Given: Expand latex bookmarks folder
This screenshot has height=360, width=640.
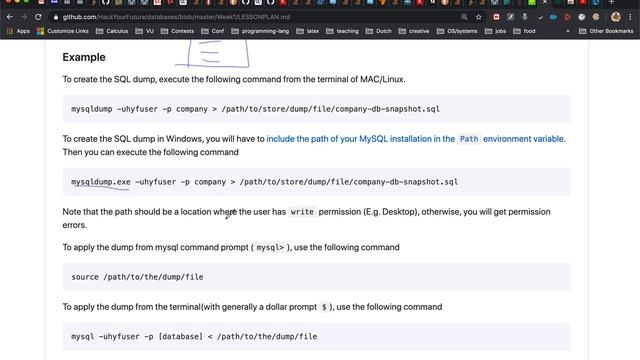Looking at the screenshot, I should pos(308,31).
